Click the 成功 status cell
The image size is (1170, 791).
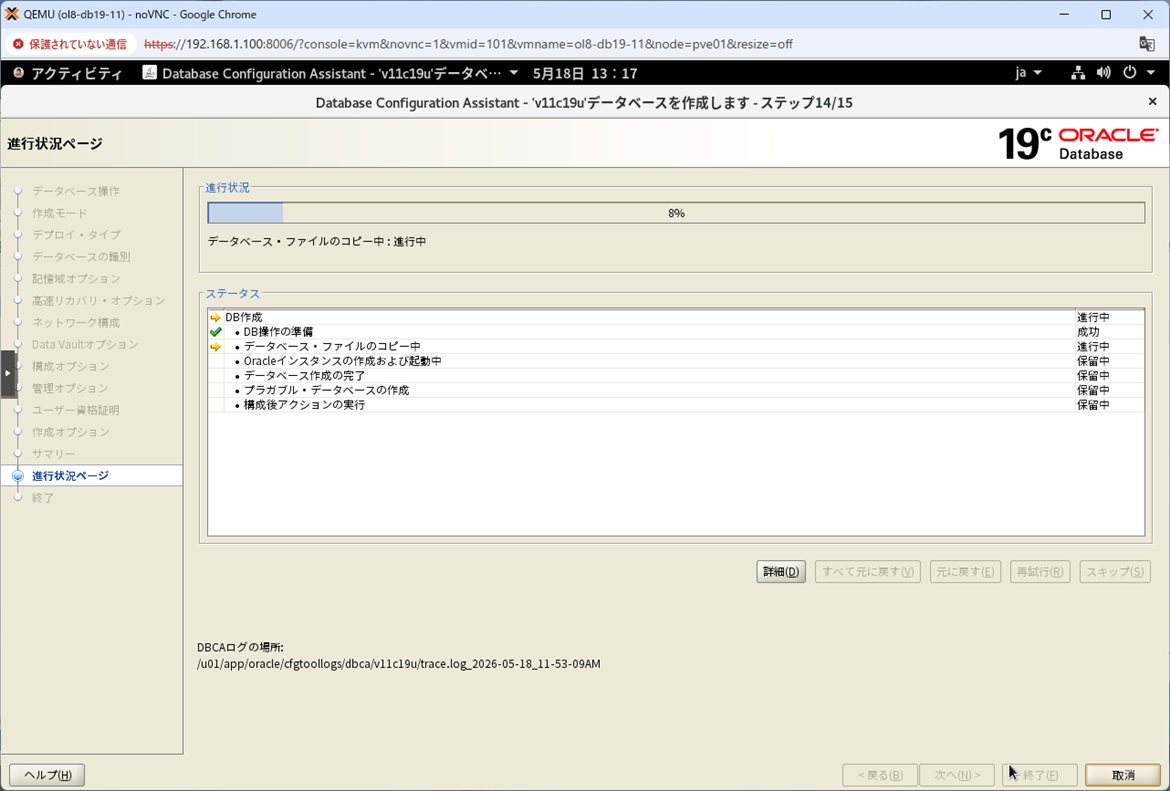point(1109,331)
